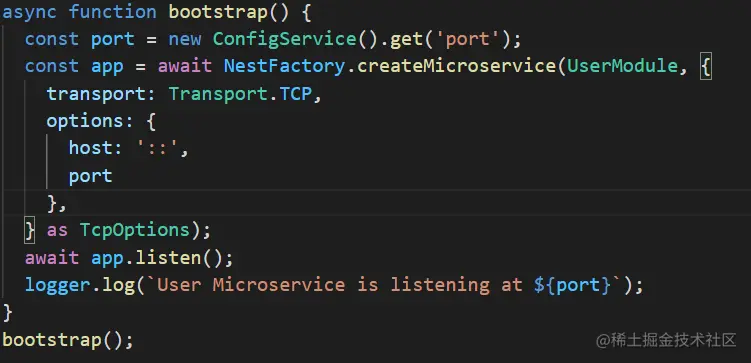The height and width of the screenshot is (363, 751).
Task: Click the highlighted closing brace before 'as'
Action: pyautogui.click(x=30, y=231)
